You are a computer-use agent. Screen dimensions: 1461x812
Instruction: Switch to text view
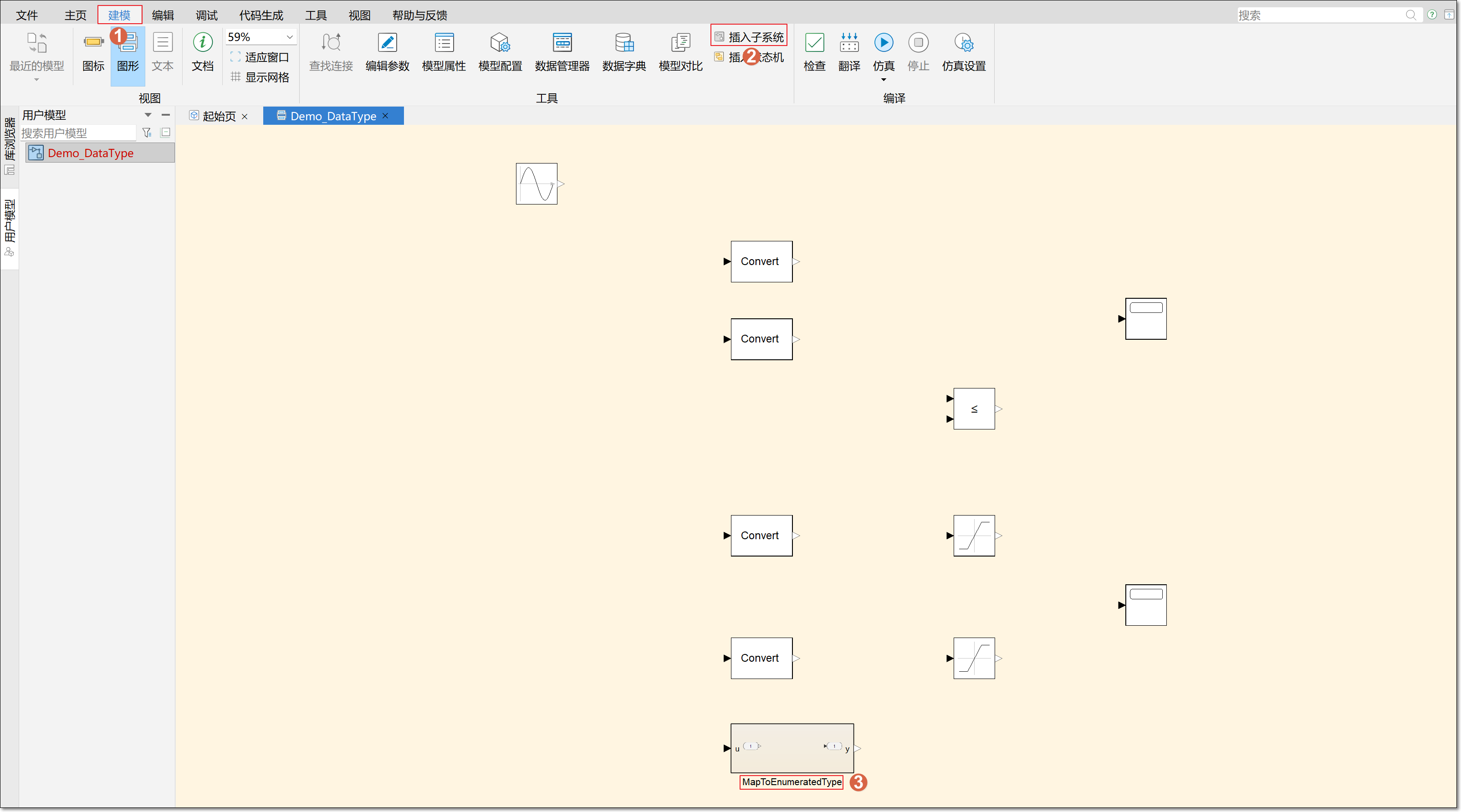tap(162, 52)
